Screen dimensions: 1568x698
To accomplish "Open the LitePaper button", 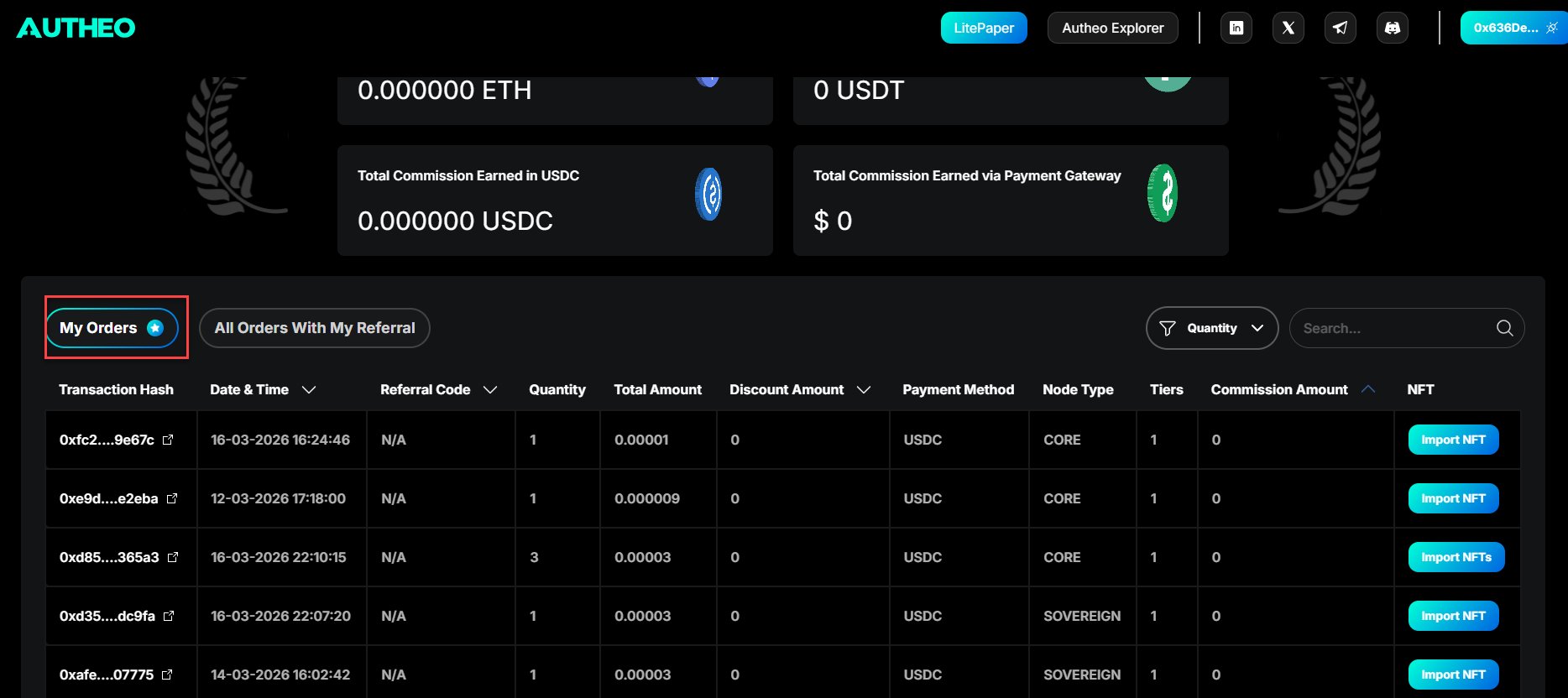I will pyautogui.click(x=984, y=28).
